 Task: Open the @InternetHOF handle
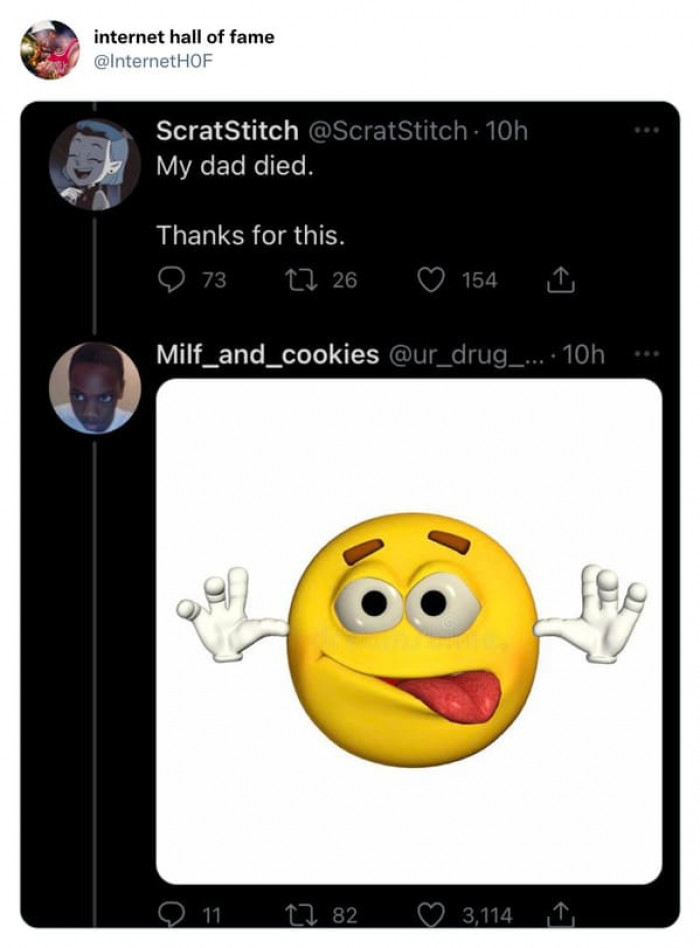[153, 60]
